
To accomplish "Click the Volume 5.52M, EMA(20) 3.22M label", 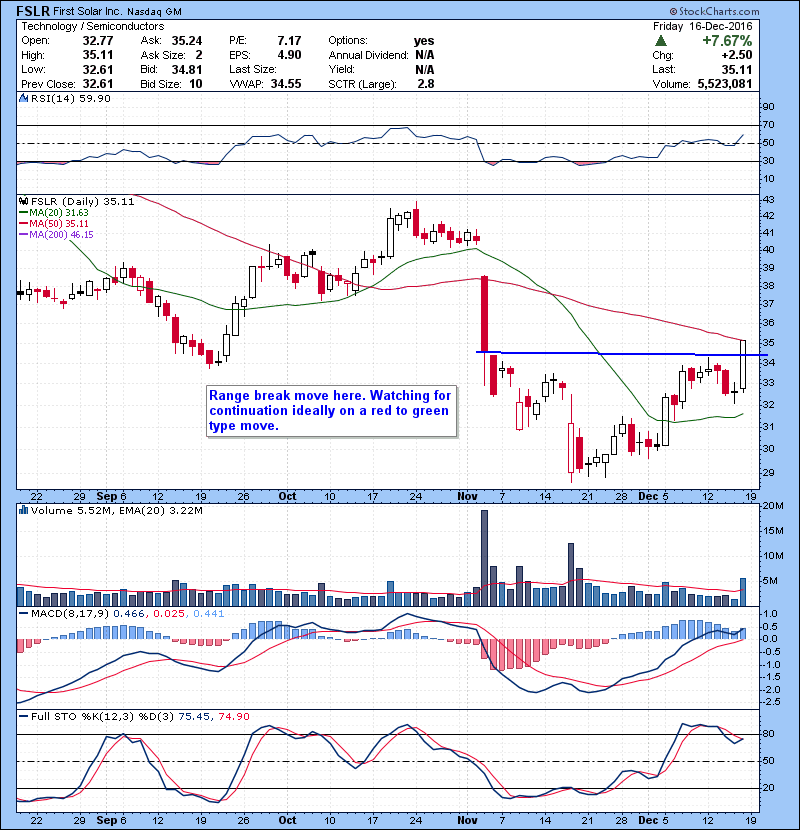I will tap(116, 511).
